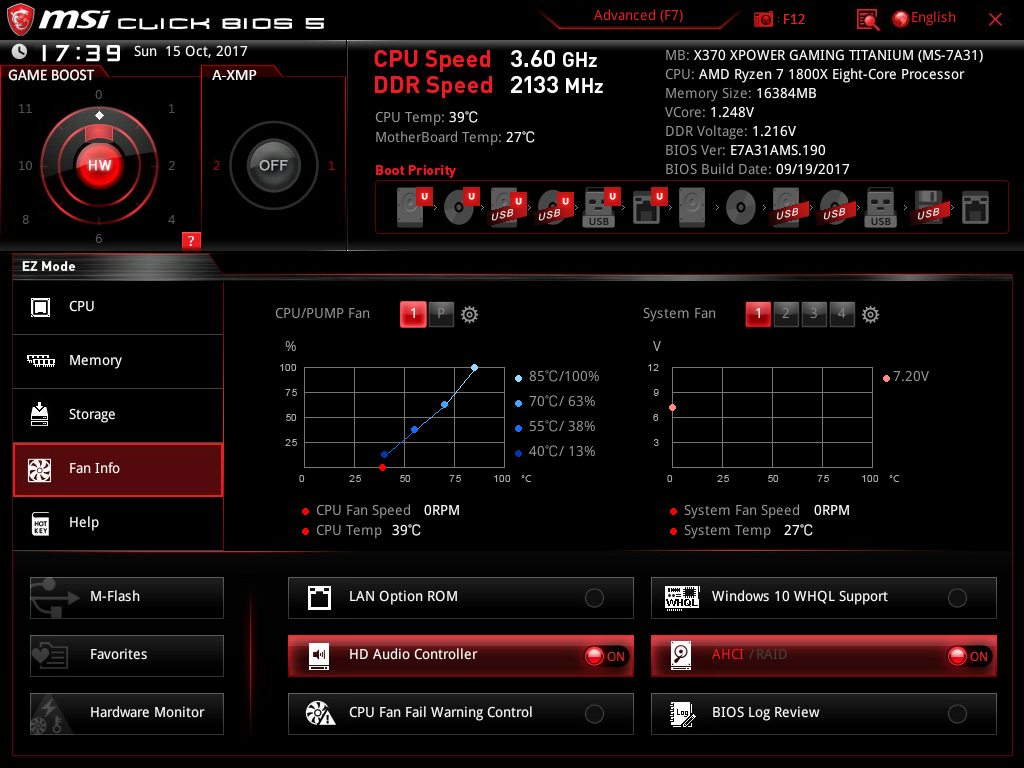Viewport: 1024px width, 768px height.
Task: Open the Help section
Action: 118,523
